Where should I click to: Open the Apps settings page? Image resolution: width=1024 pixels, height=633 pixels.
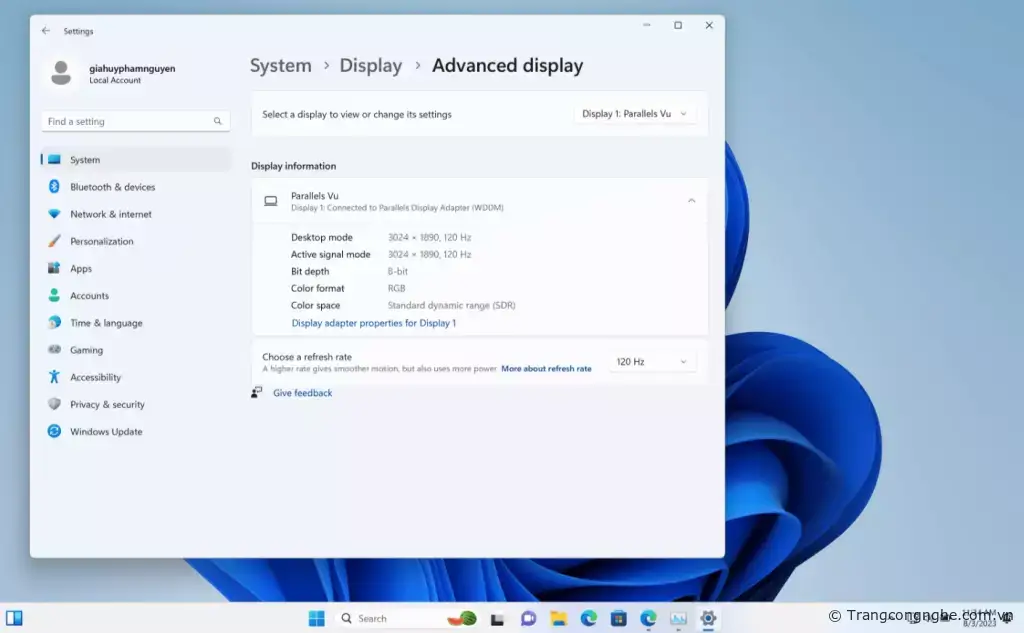(81, 269)
